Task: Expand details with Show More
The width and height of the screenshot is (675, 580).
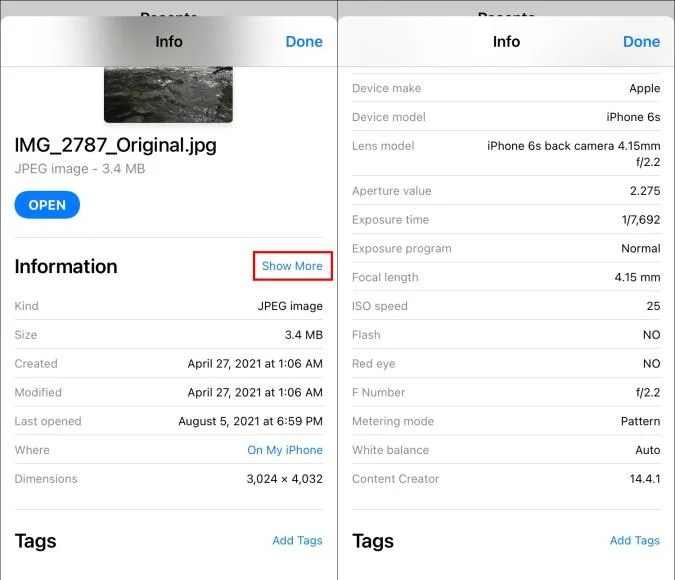Action: (x=292, y=266)
